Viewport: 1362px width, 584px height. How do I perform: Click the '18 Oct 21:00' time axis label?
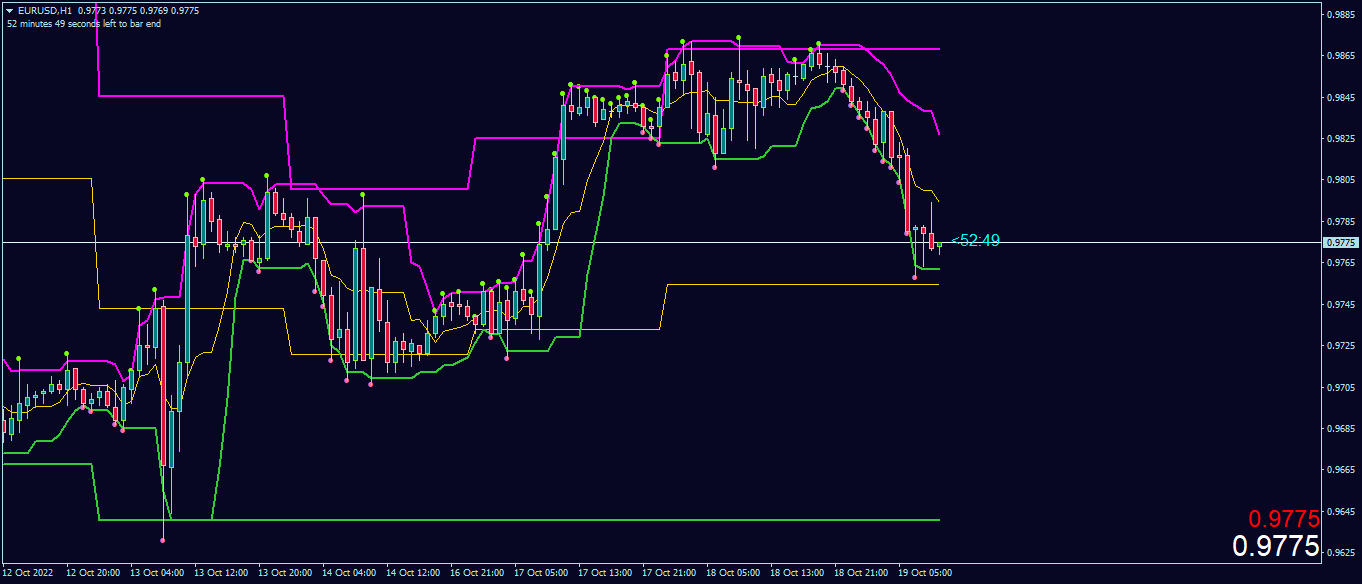click(x=861, y=574)
